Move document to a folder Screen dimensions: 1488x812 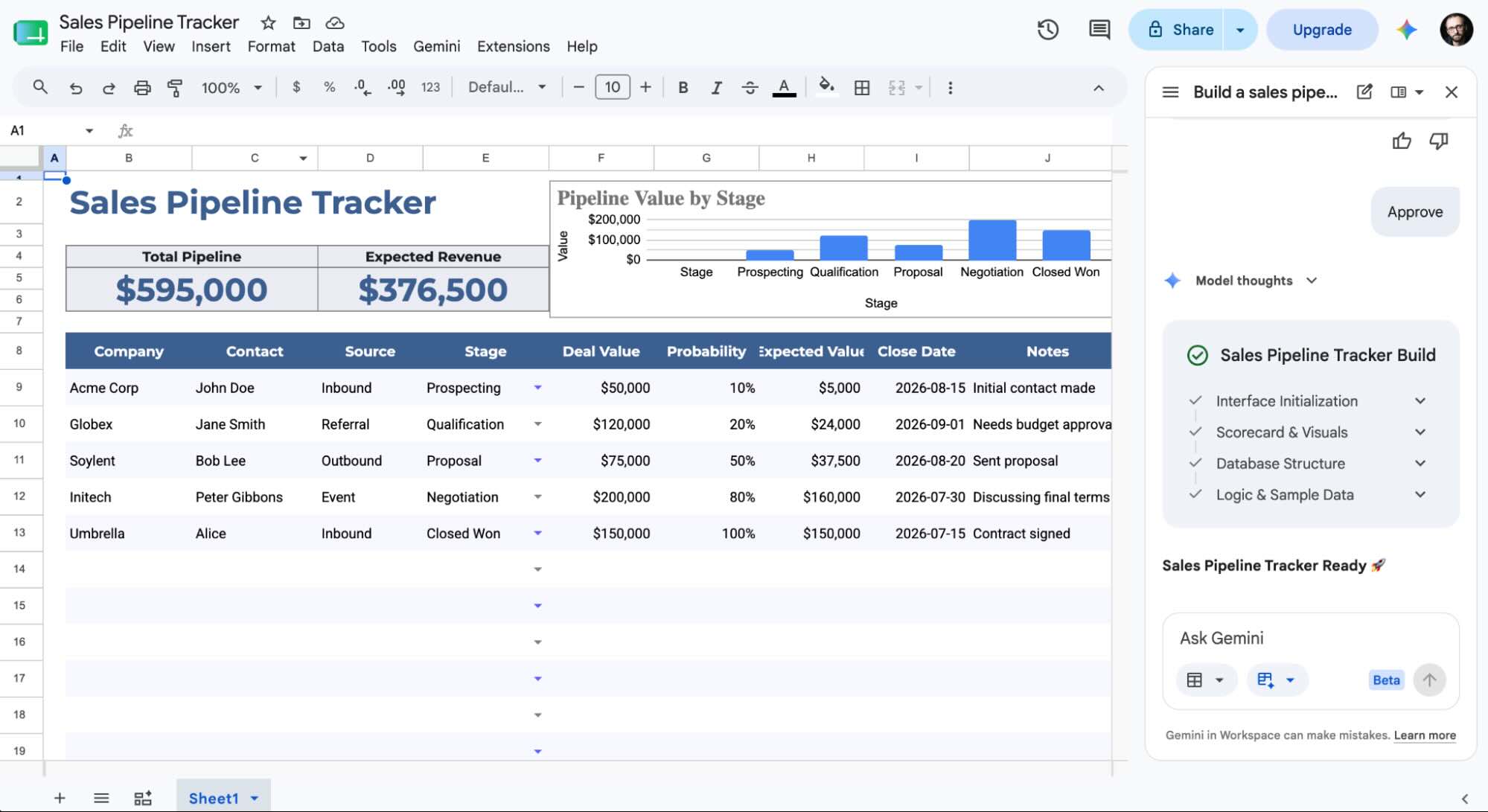click(x=301, y=23)
